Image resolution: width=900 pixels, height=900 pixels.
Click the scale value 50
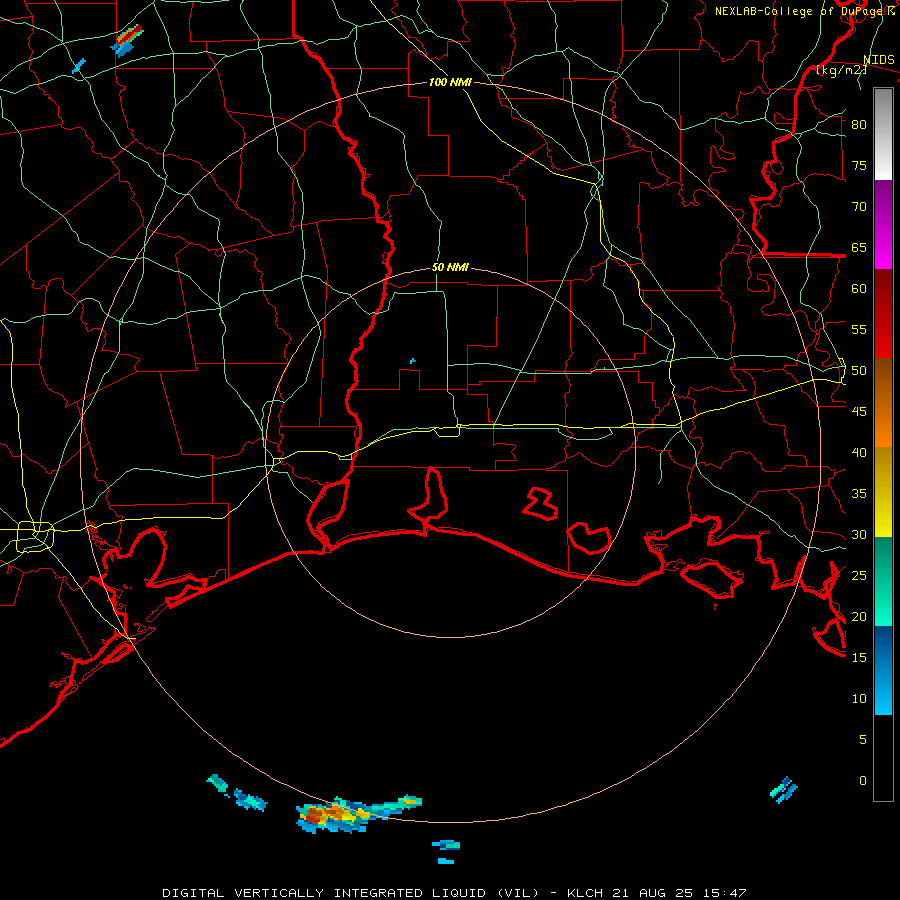click(859, 371)
